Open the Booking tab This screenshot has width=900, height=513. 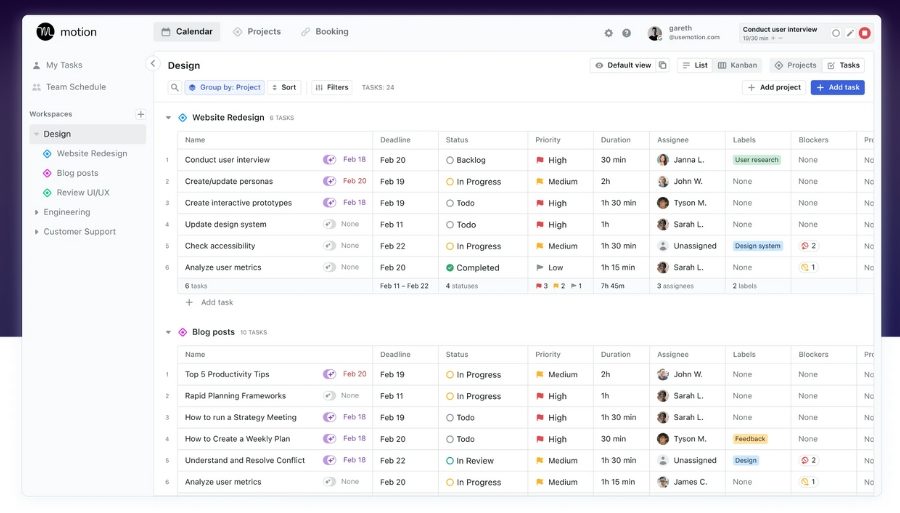click(x=325, y=32)
